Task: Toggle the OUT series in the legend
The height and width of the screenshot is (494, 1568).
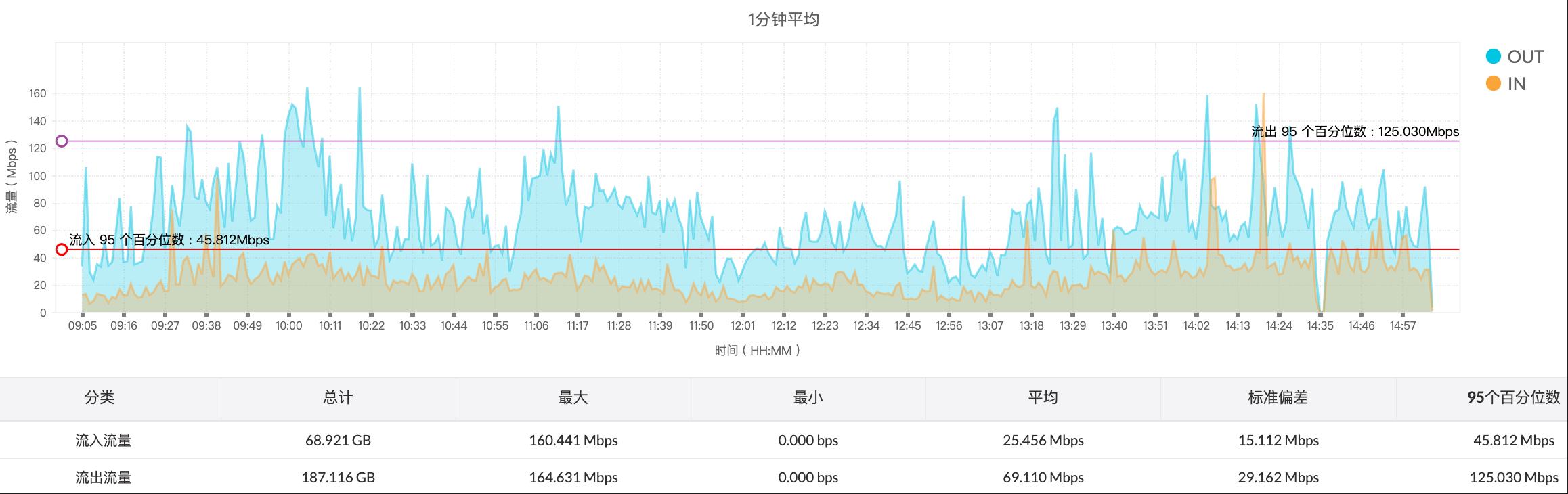Action: click(x=1515, y=57)
